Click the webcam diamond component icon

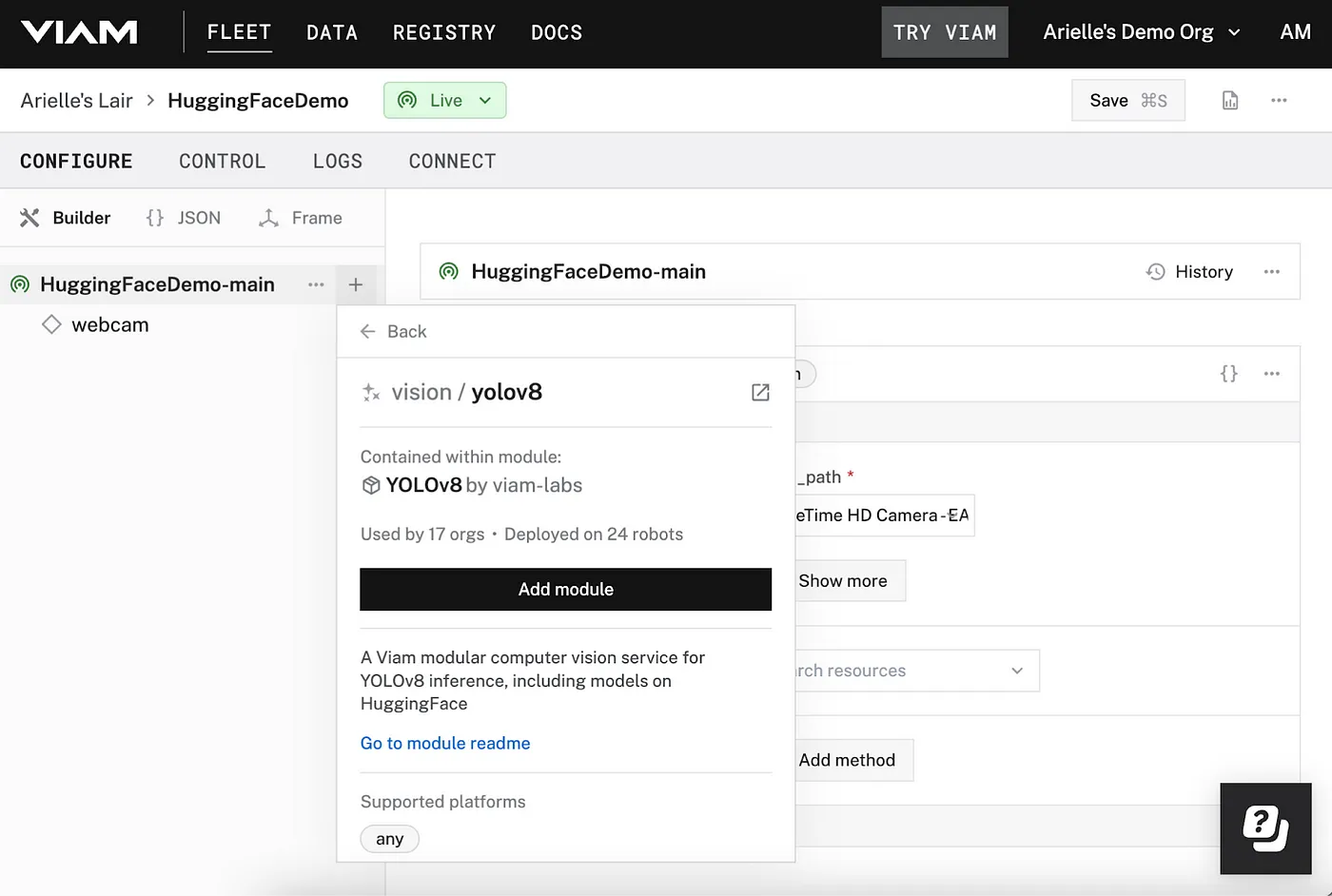click(x=51, y=325)
